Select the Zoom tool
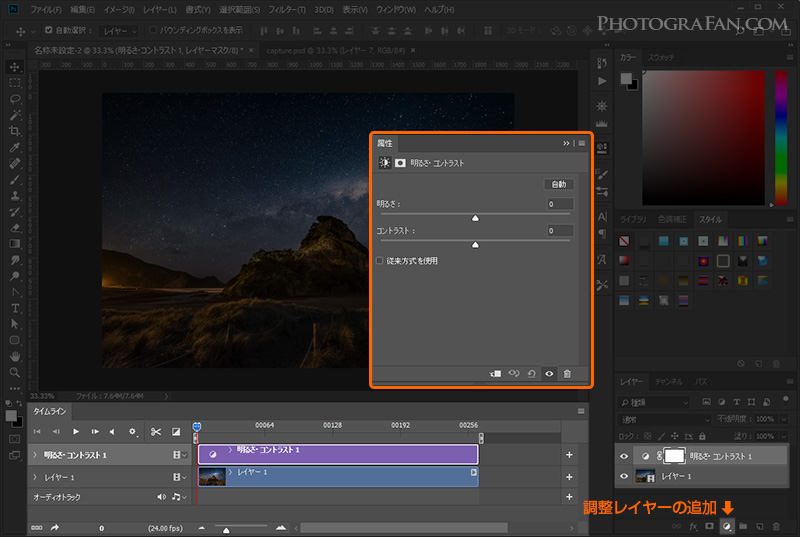Image resolution: width=800 pixels, height=537 pixels. click(15, 372)
